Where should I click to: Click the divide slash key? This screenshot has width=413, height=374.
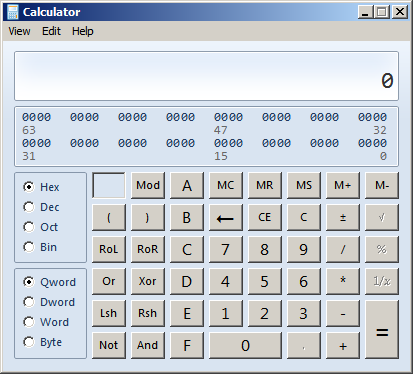click(343, 249)
